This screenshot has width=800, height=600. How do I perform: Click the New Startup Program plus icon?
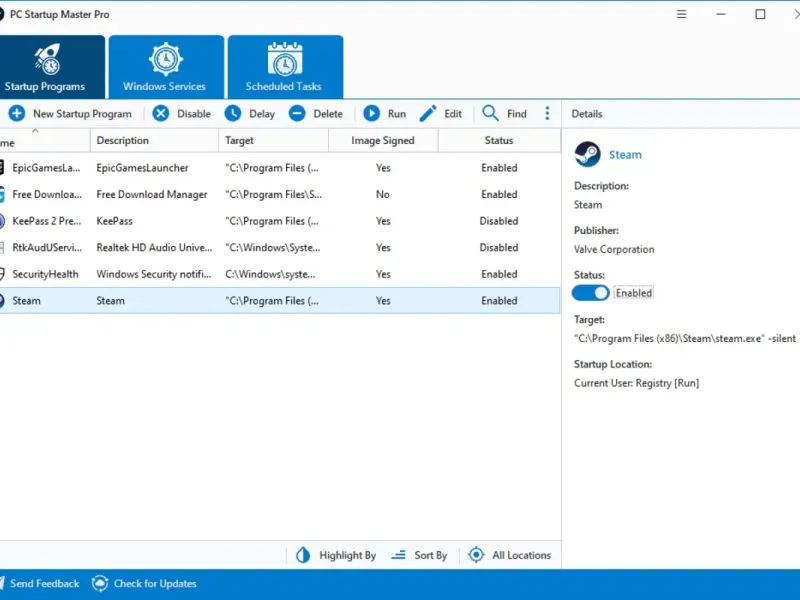(x=16, y=114)
